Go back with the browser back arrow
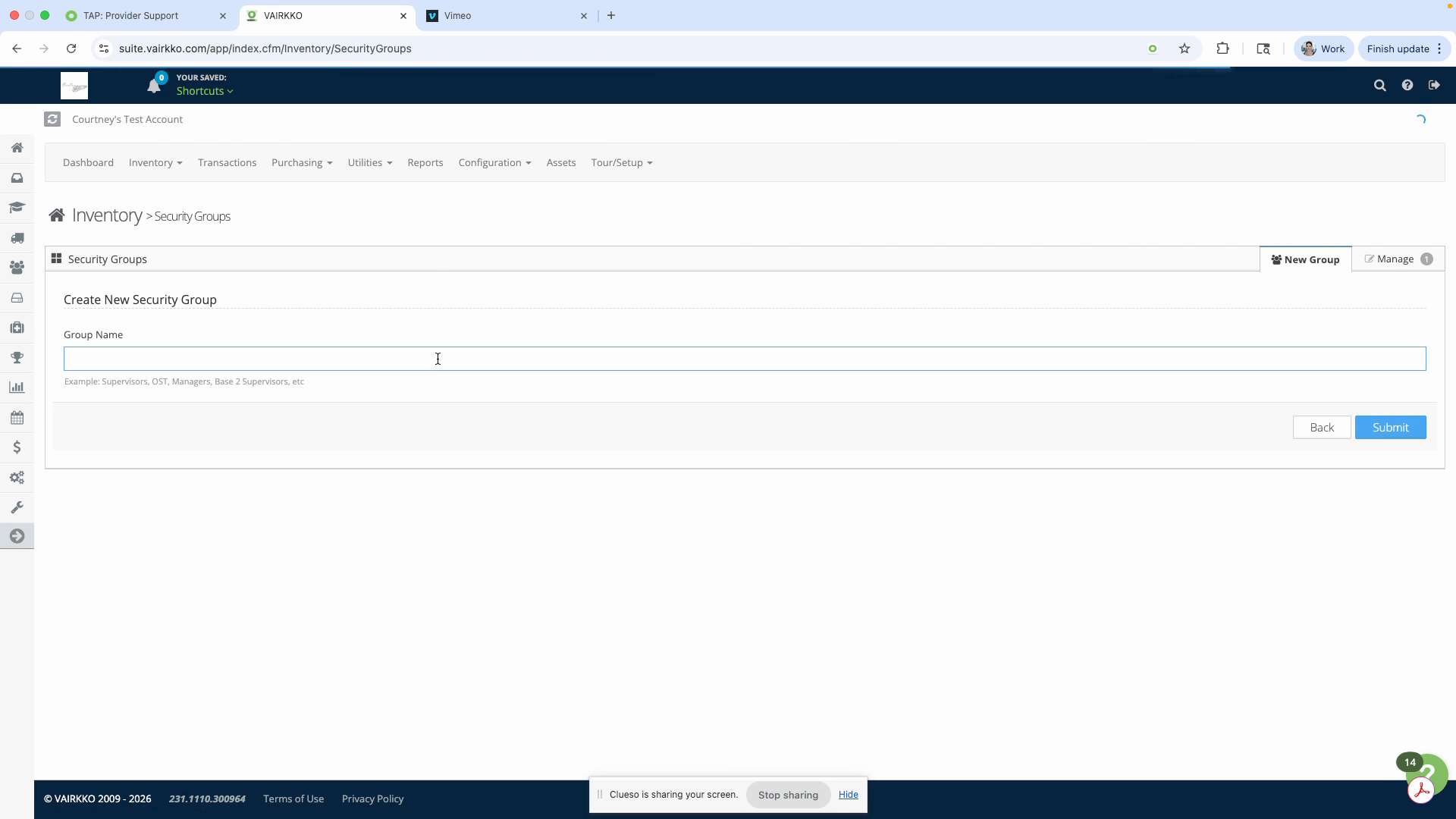 click(x=17, y=49)
